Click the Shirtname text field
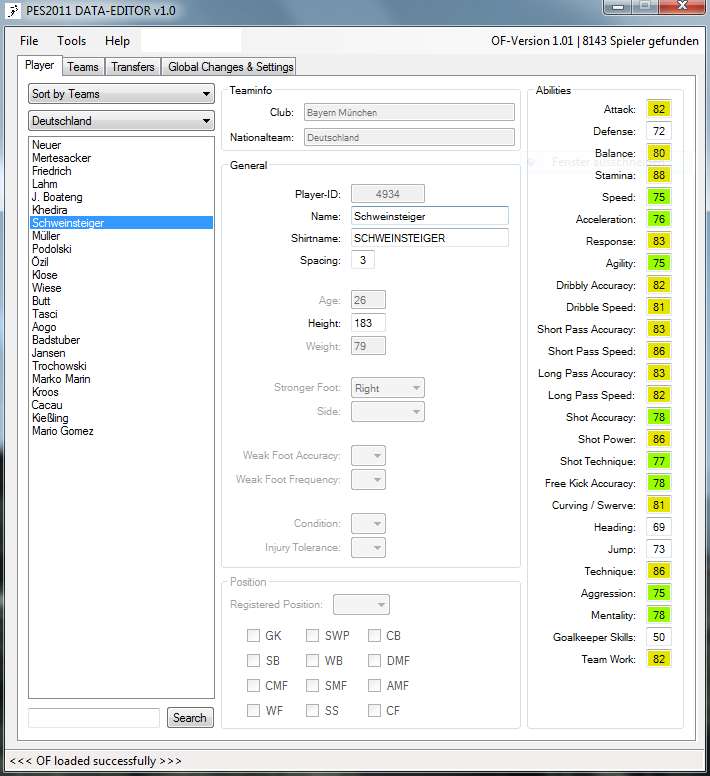 (428, 238)
